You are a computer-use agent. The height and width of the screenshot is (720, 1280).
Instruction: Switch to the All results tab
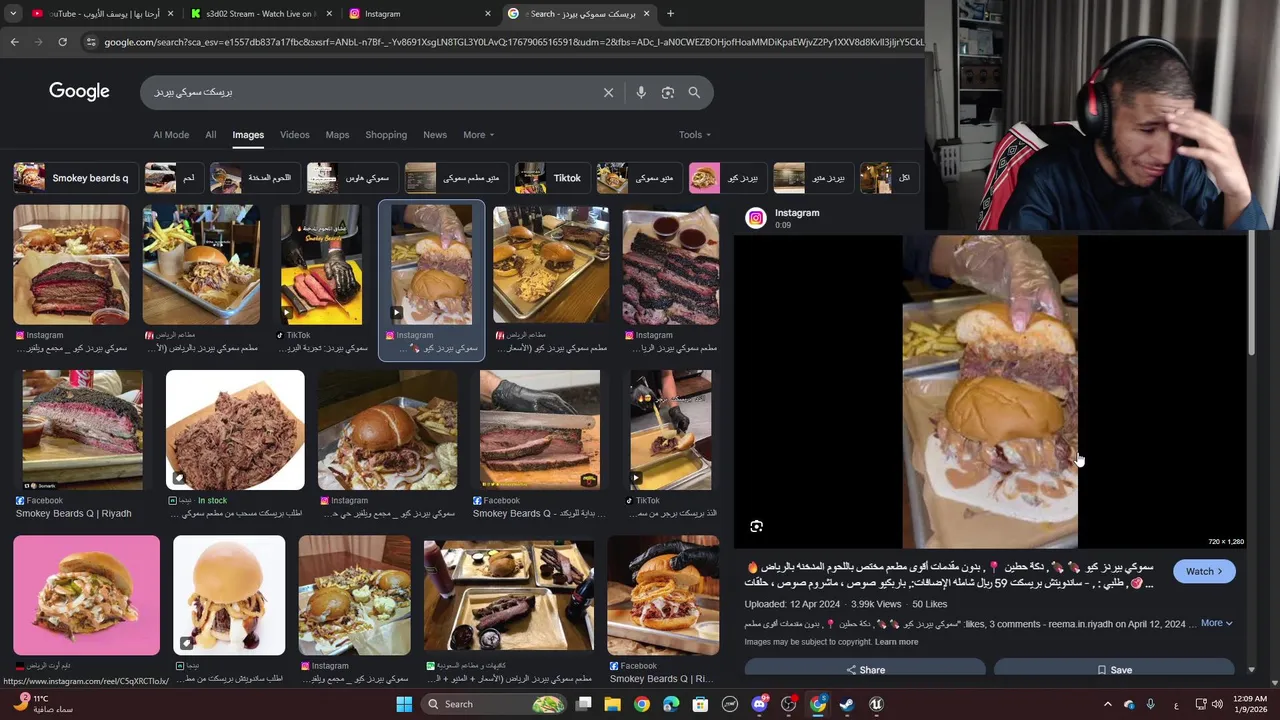[x=210, y=135]
